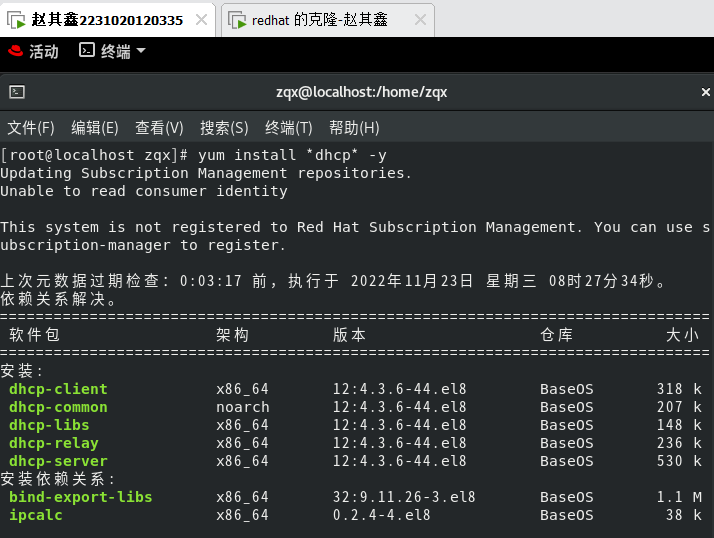Viewport: 714px width, 538px height.
Task: Click the 大小 column header
Action: 682,335
